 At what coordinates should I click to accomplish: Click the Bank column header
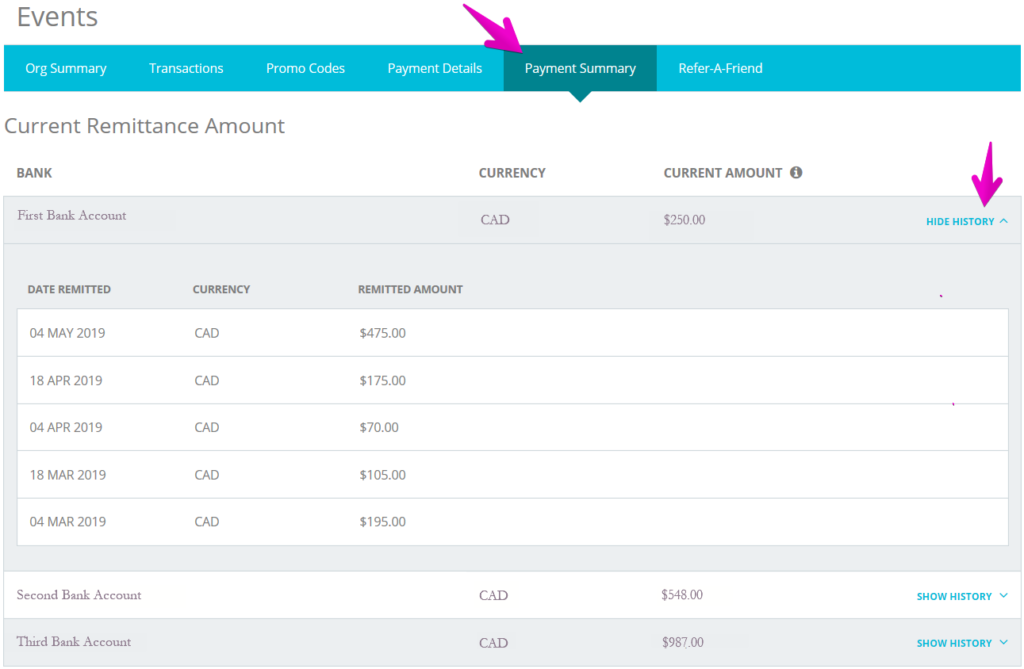tap(33, 172)
